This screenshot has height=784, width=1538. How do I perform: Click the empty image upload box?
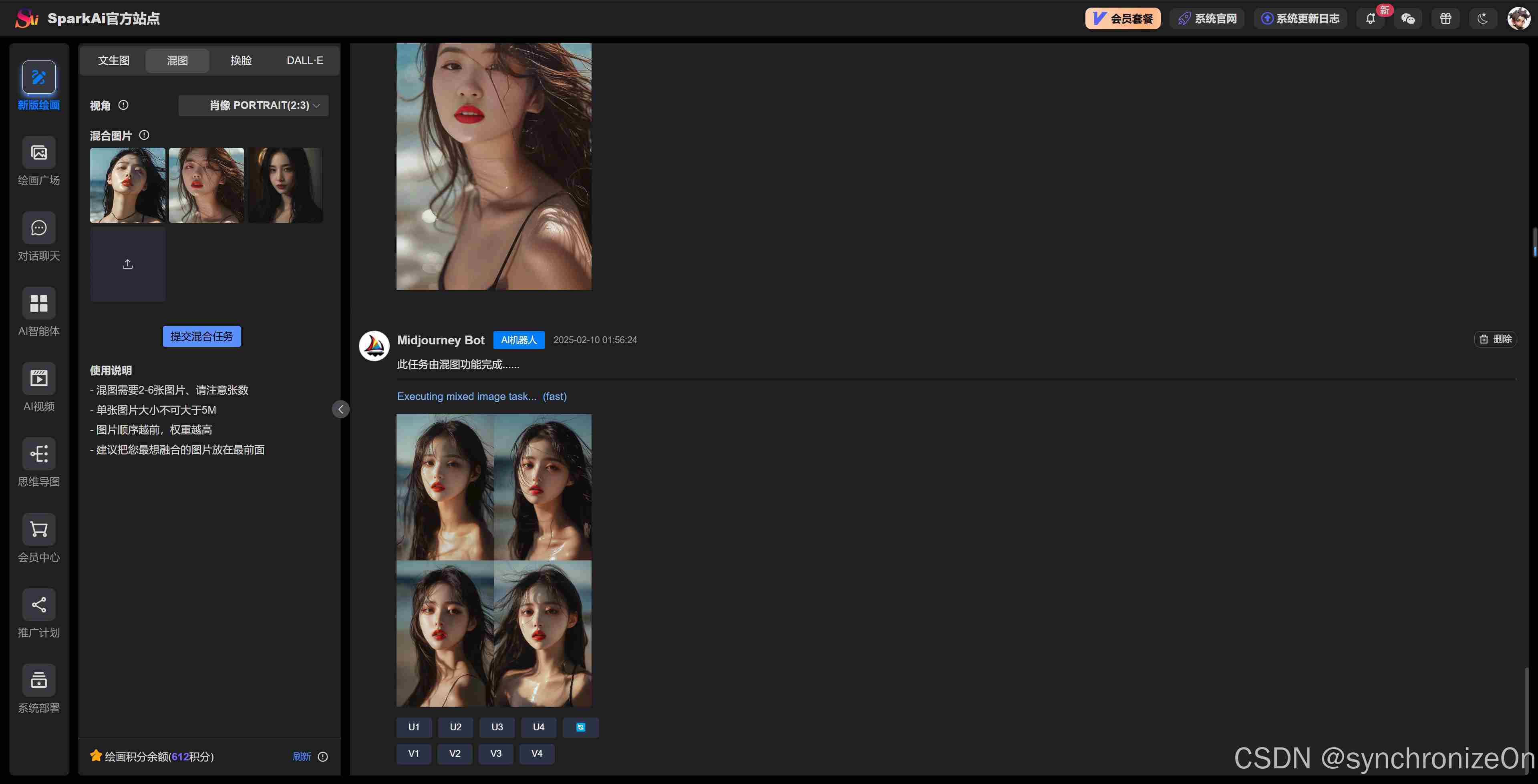tap(128, 265)
